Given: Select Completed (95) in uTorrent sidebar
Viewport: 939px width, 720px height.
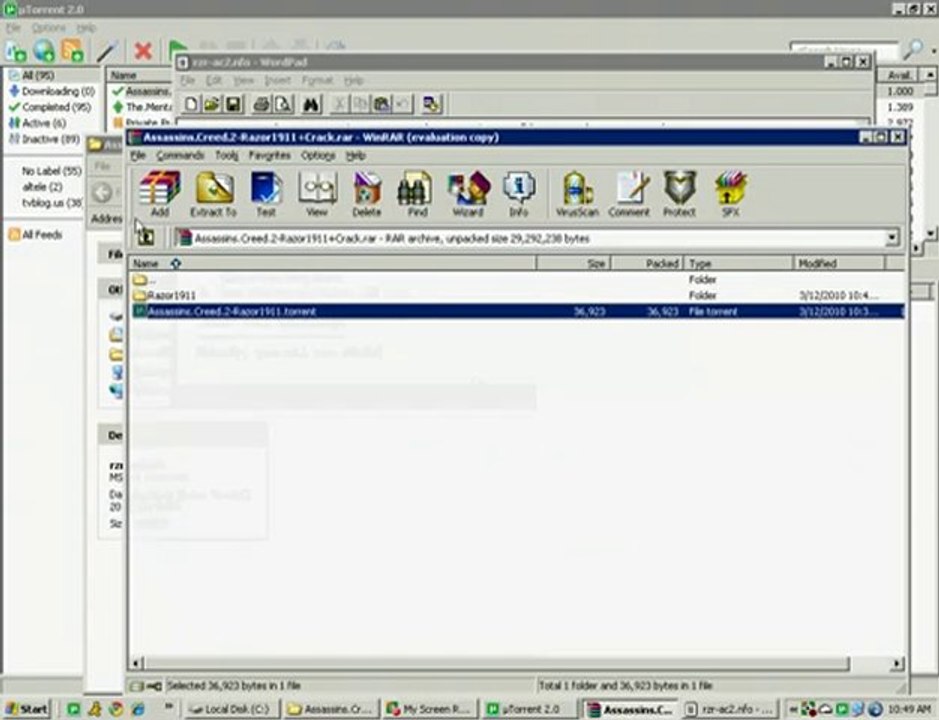Looking at the screenshot, I should click(50, 107).
